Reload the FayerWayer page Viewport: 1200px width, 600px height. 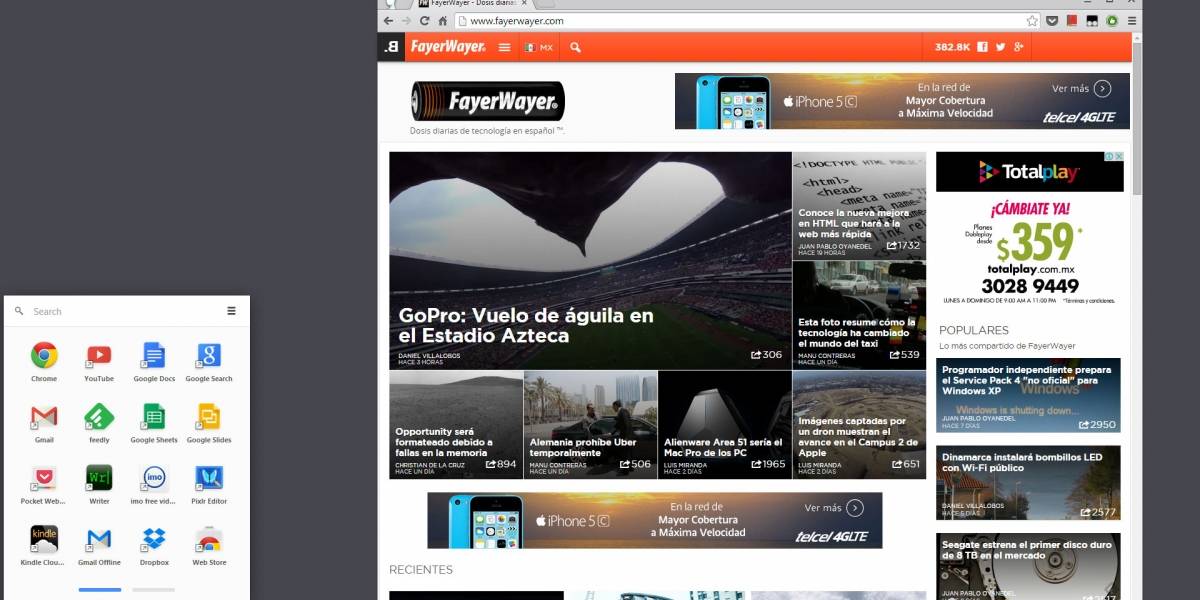pyautogui.click(x=424, y=20)
